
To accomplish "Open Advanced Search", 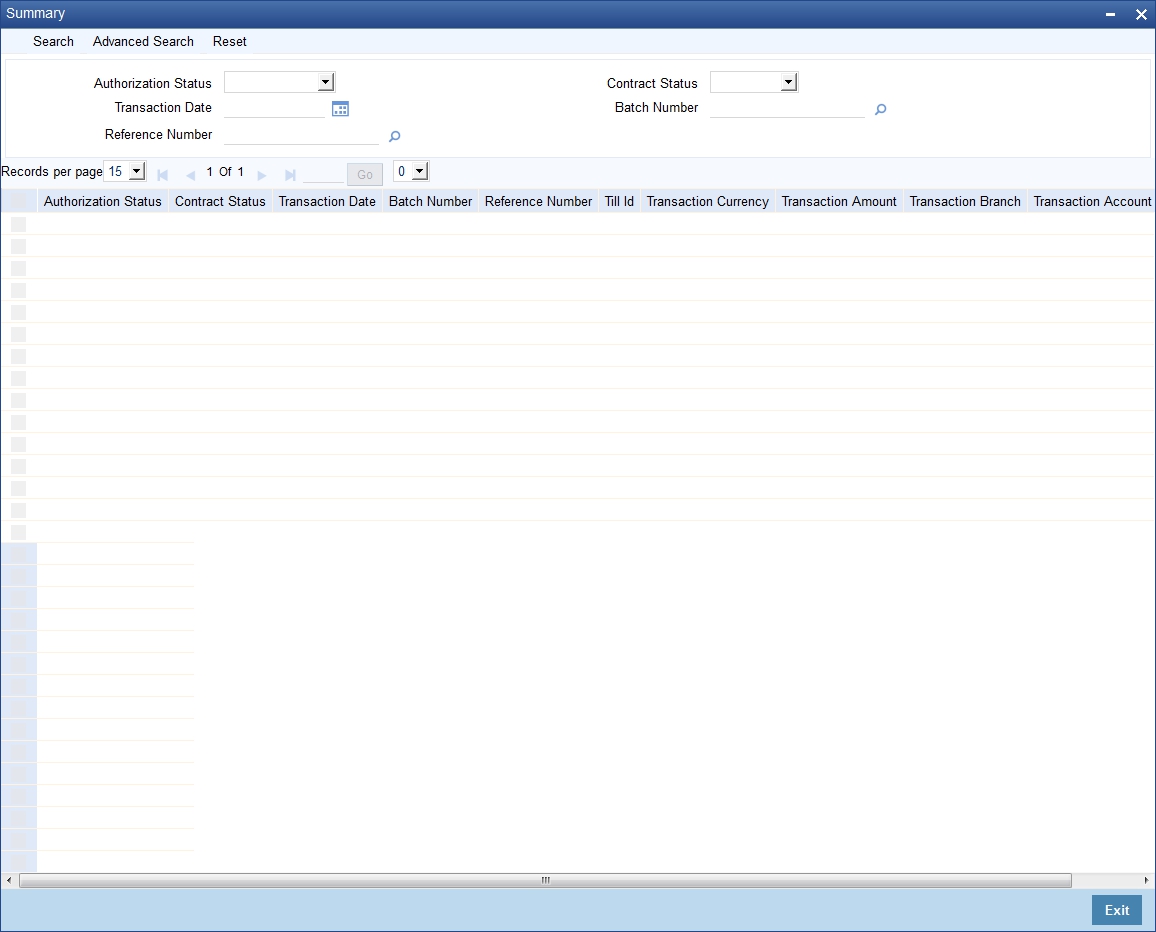I will click(x=143, y=41).
